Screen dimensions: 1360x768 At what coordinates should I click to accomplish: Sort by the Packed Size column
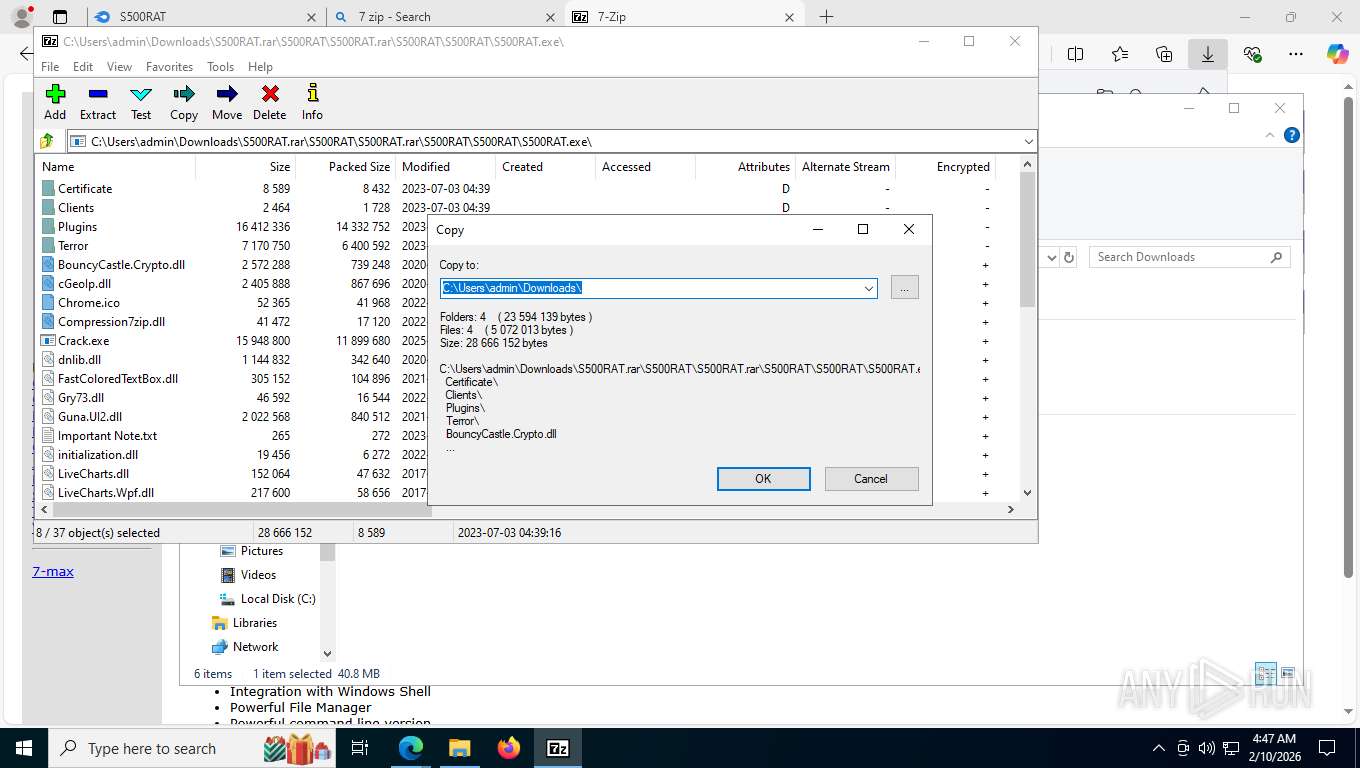345,167
